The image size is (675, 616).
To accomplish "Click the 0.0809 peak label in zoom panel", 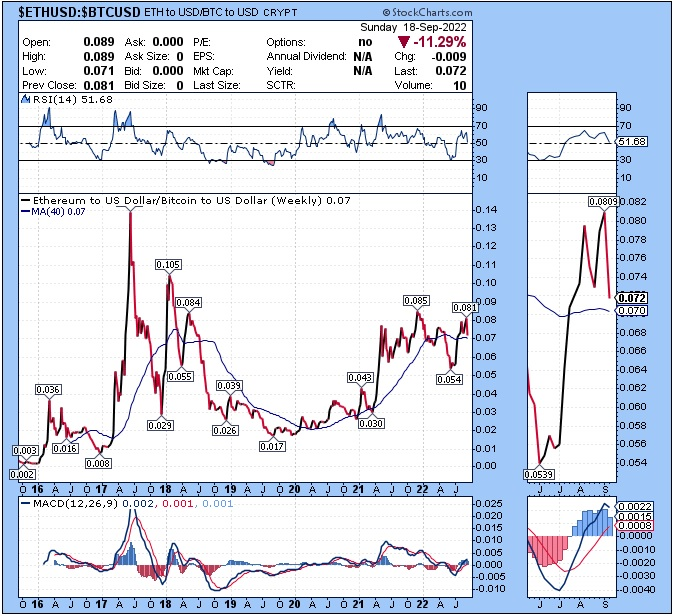I will pos(604,201).
